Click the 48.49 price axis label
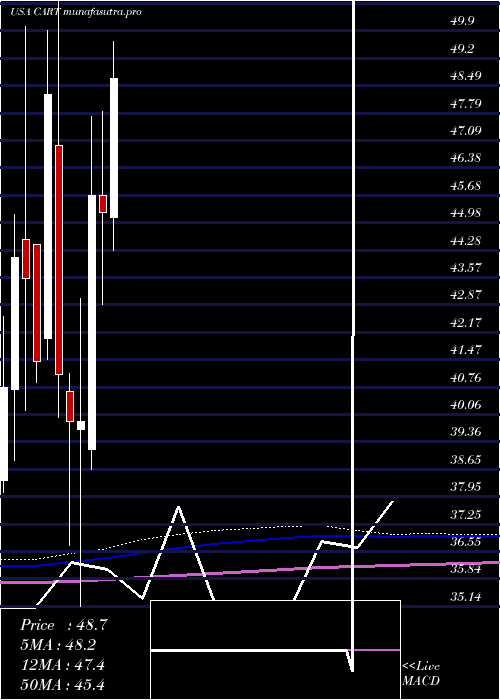The width and height of the screenshot is (500, 700). 466,75
